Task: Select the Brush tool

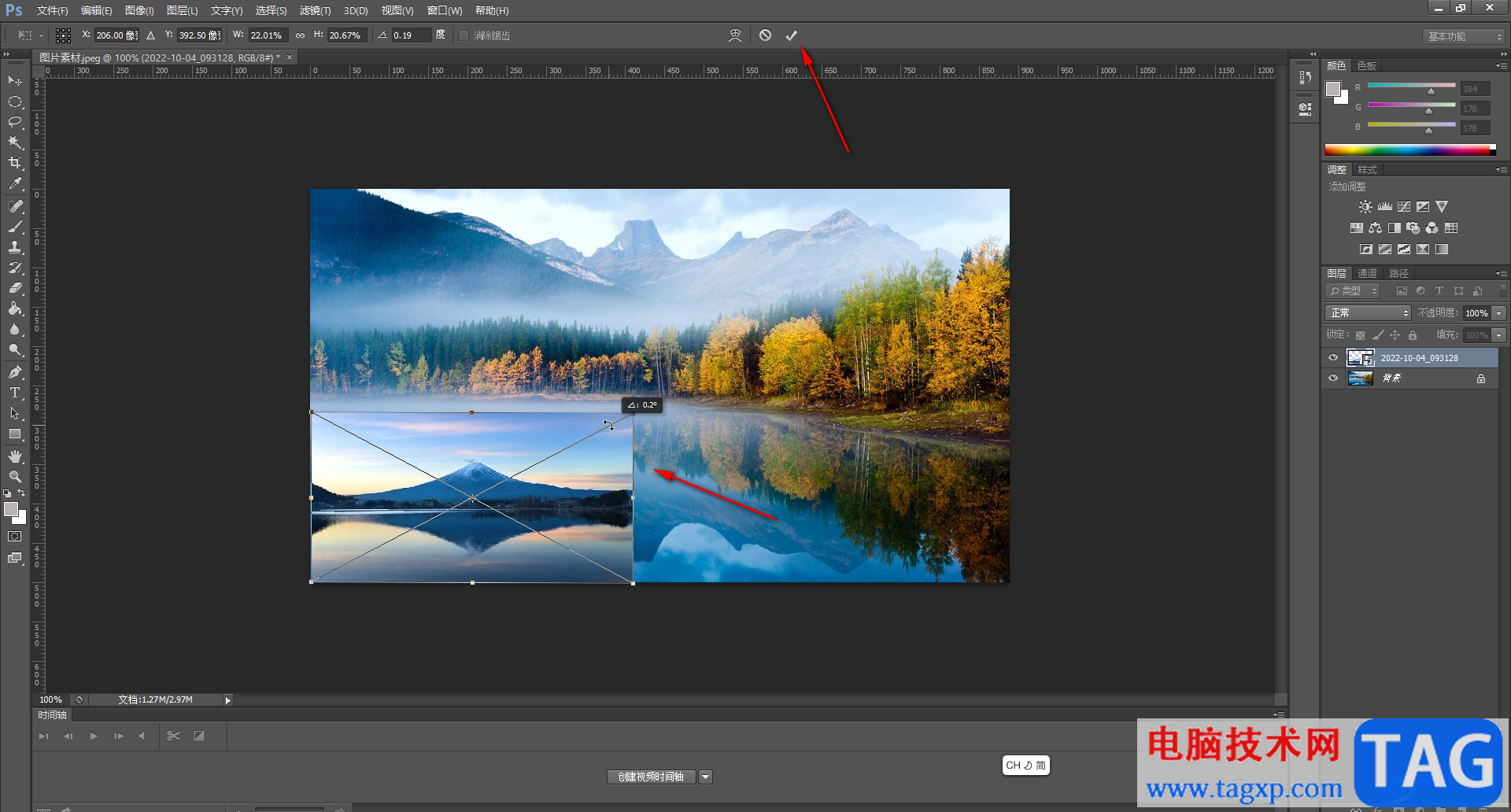Action: 15,227
